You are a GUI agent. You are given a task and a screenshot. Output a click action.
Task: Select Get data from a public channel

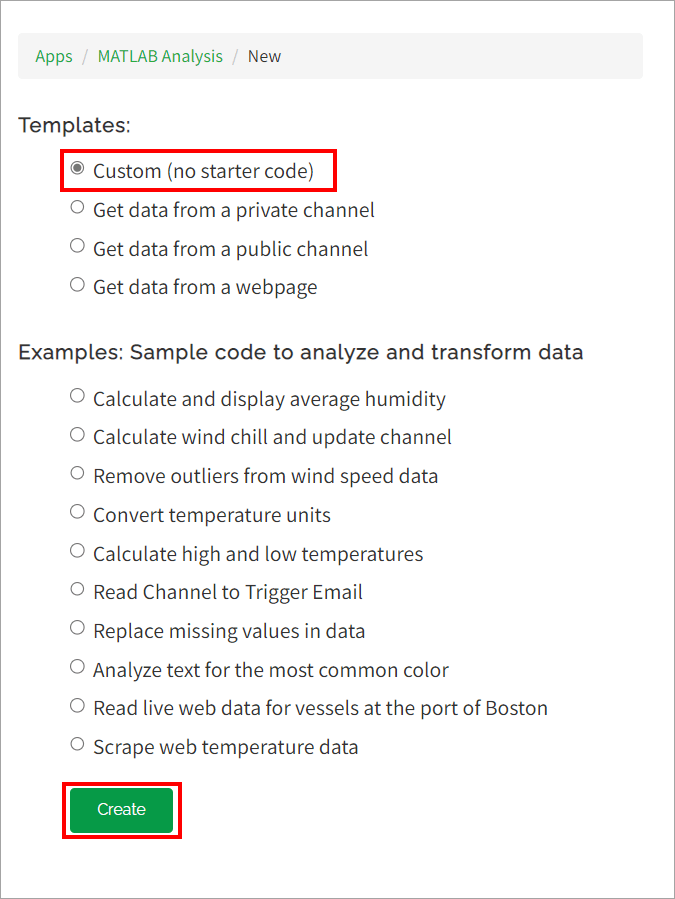coord(78,247)
